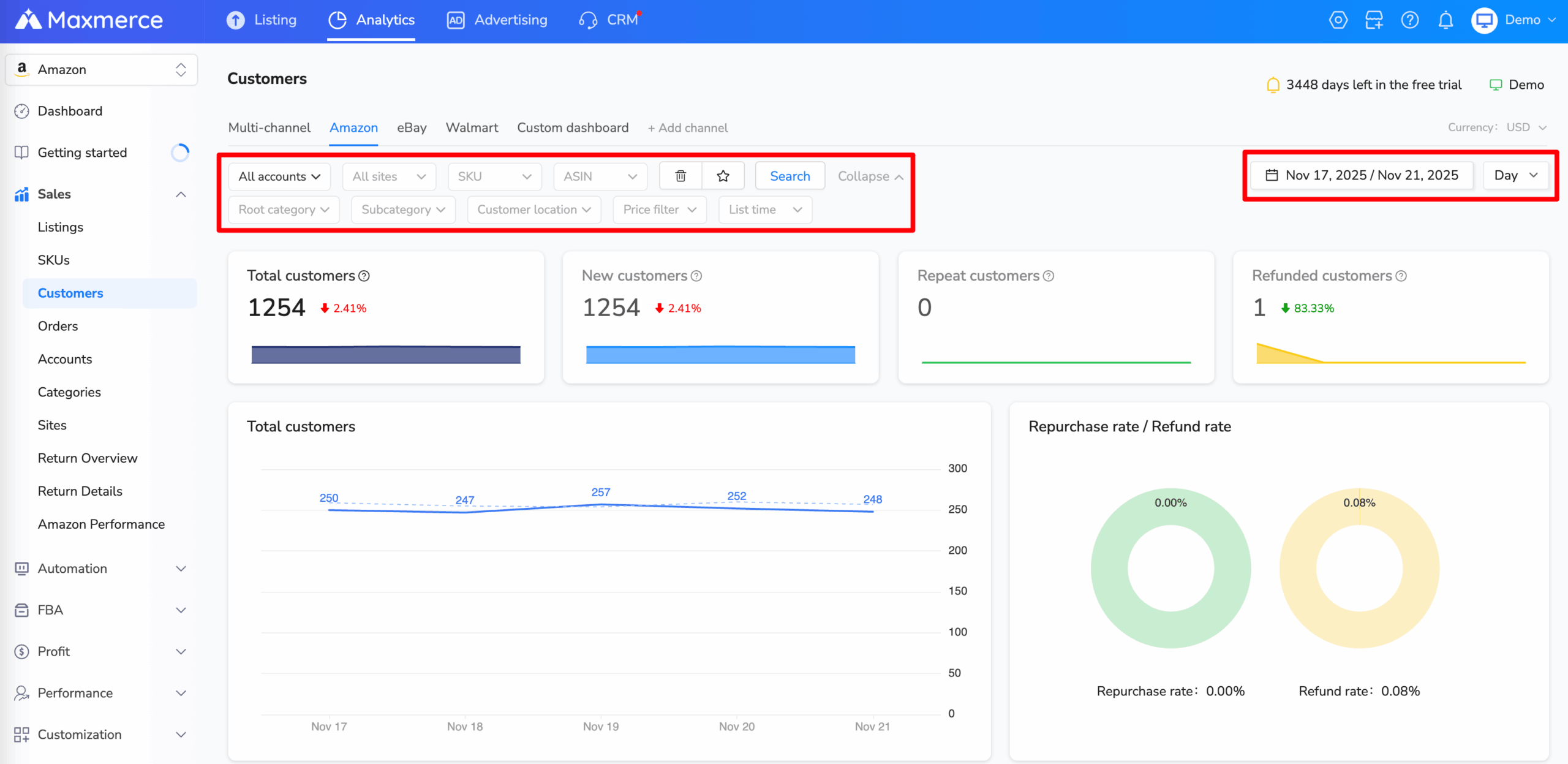Open the Customer location dropdown
1568x764 pixels.
click(x=534, y=210)
